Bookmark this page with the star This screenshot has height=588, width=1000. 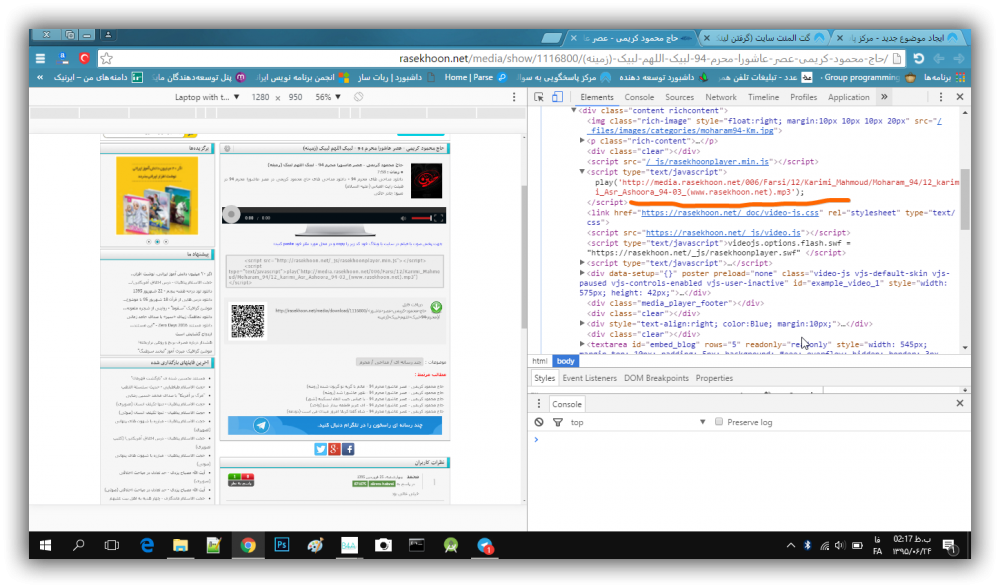click(106, 58)
